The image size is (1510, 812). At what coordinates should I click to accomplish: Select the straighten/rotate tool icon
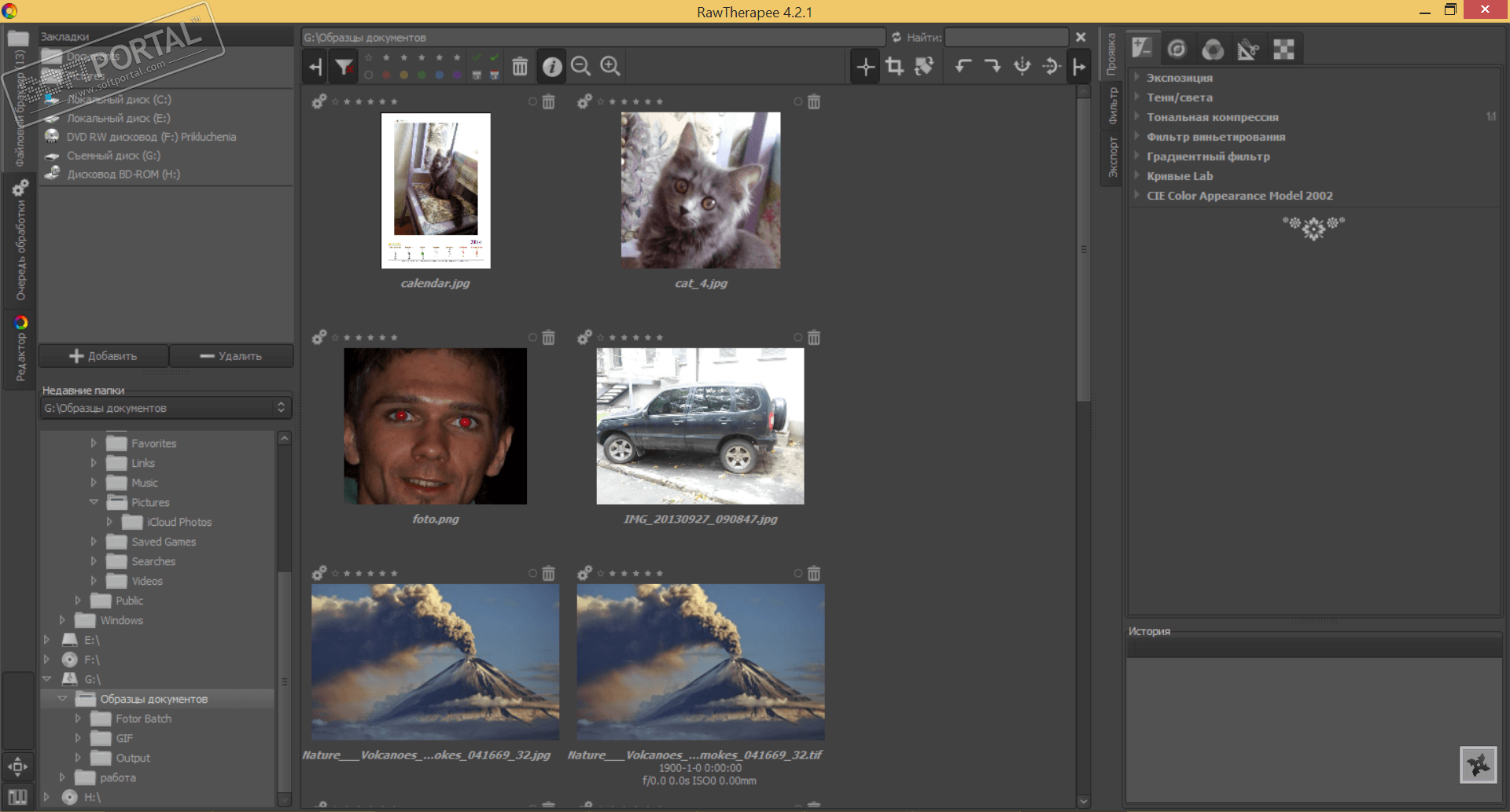click(x=925, y=67)
